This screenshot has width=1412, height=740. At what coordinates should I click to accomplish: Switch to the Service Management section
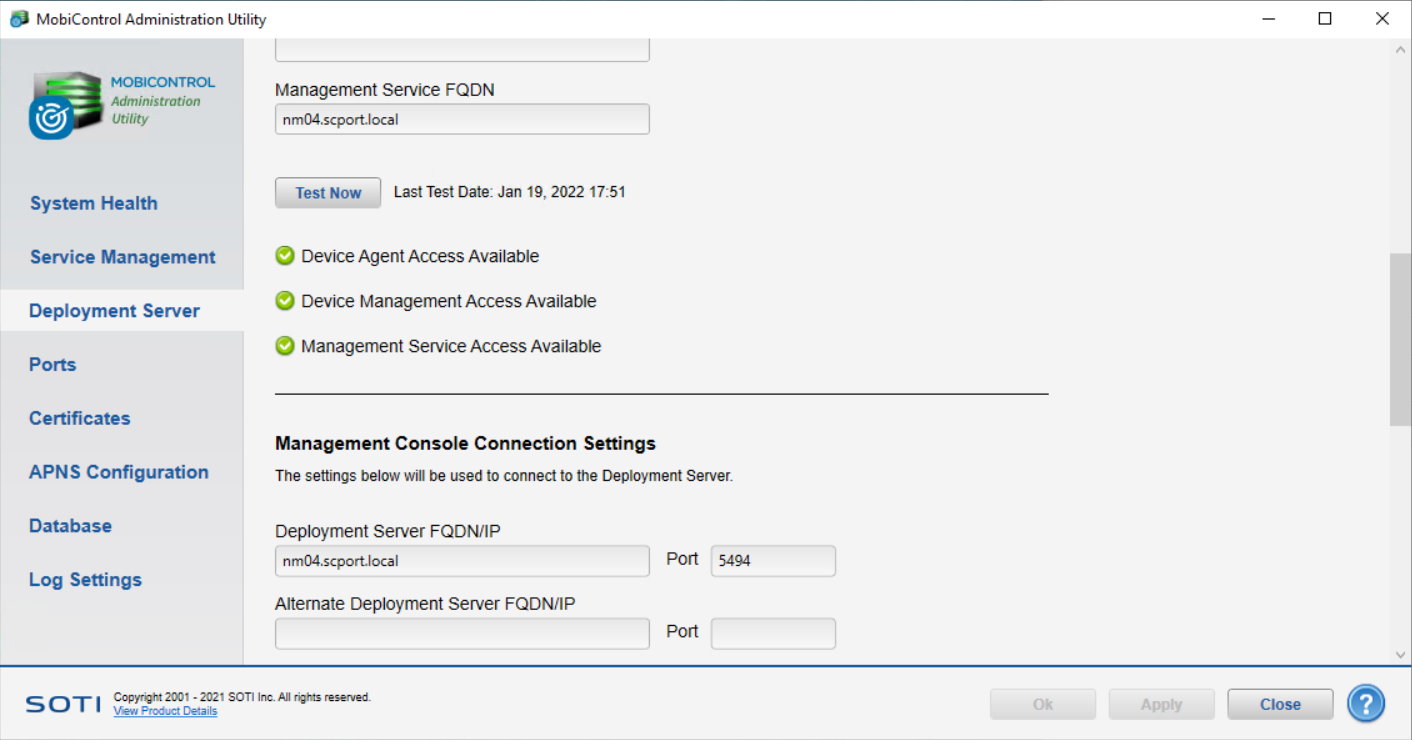click(x=122, y=257)
